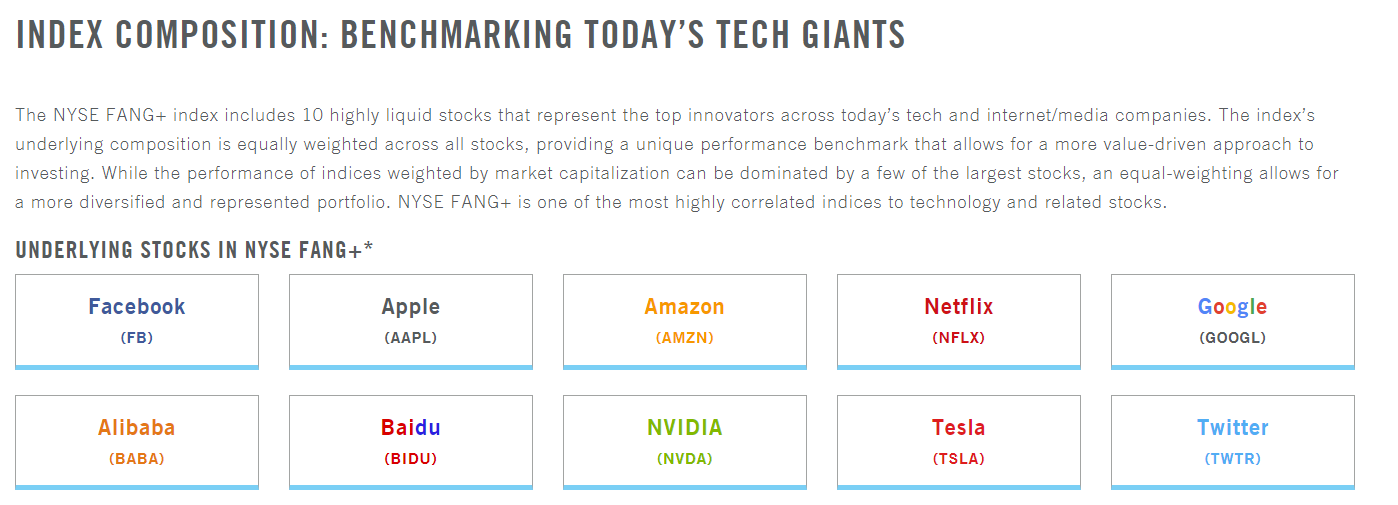Screen dimensions: 1398x505
Task: Click the (GOOGL) ticker symbol
Action: (1232, 338)
